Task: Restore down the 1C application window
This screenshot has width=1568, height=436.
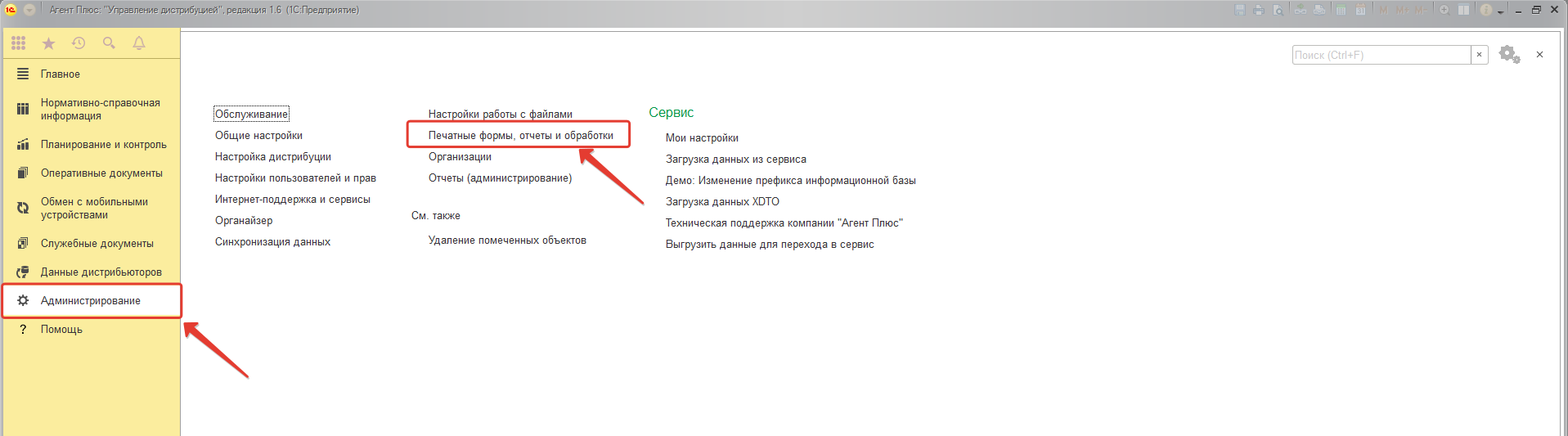Action: [1536, 10]
